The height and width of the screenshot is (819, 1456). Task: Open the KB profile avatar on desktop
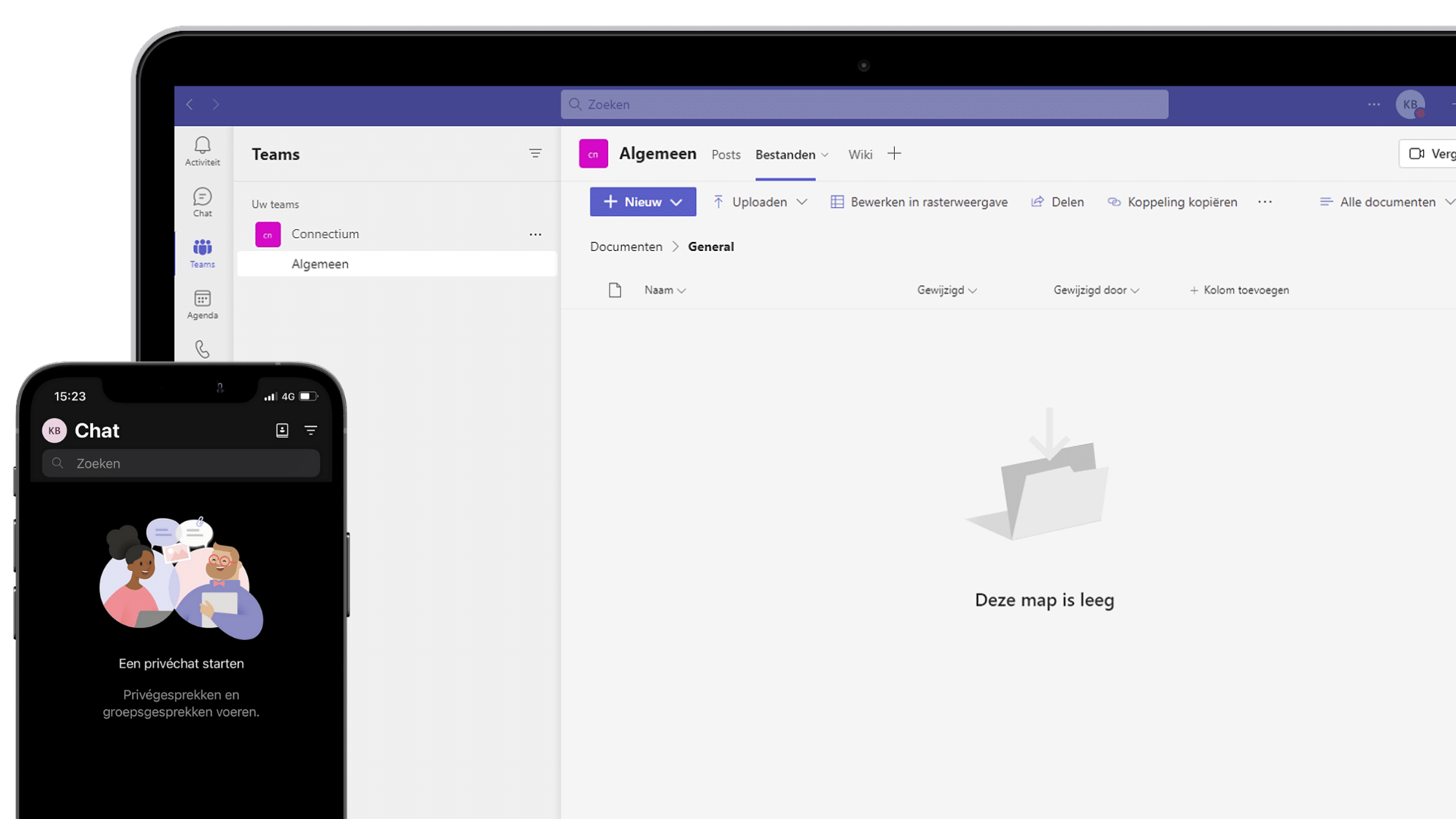click(1410, 105)
